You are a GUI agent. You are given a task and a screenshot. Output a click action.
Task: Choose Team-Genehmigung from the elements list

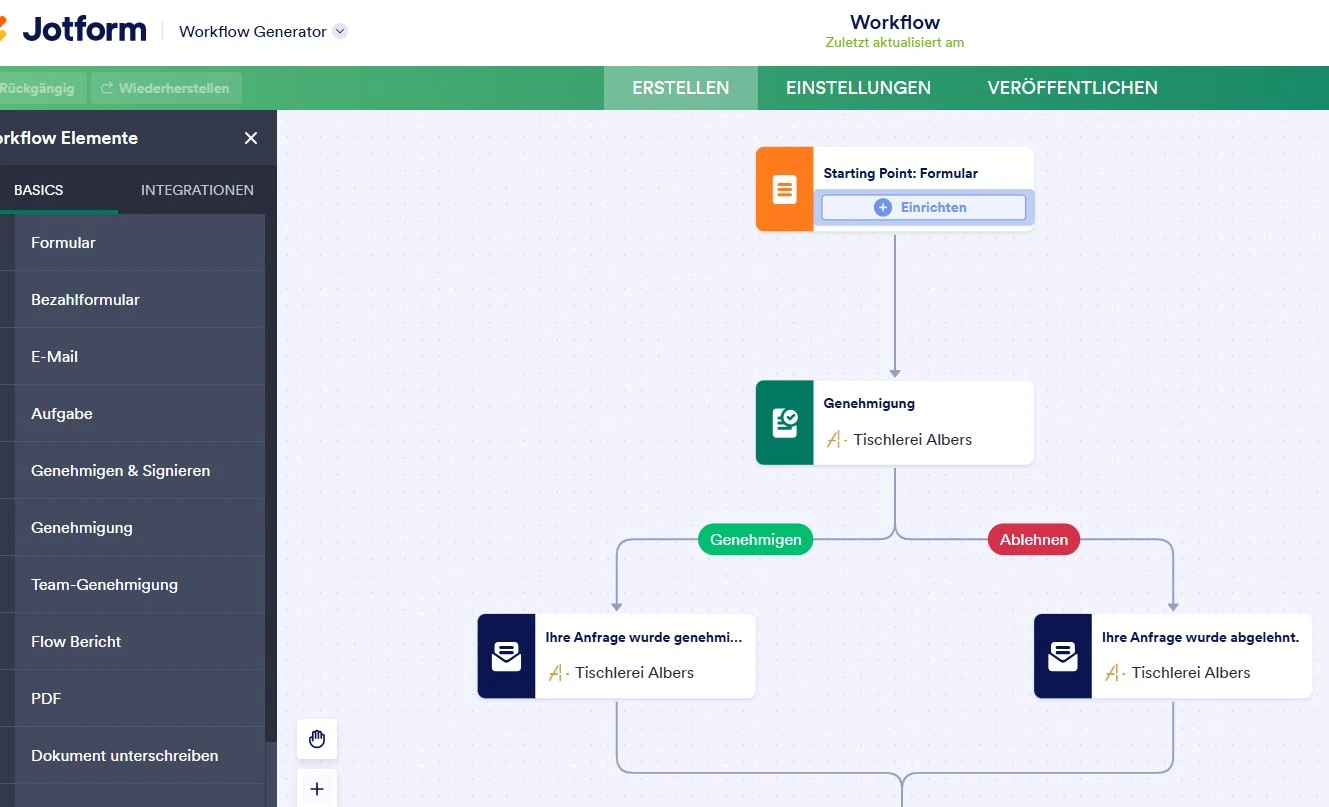[104, 584]
